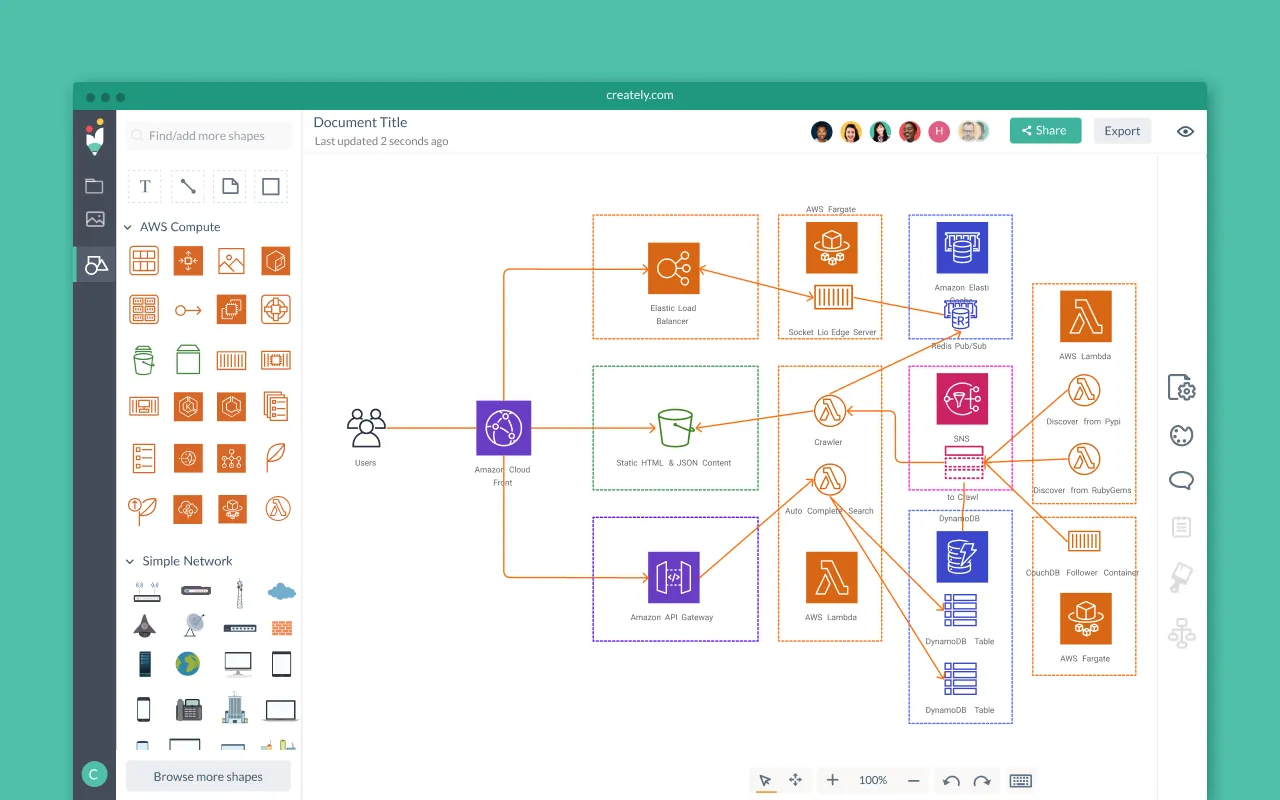Zoom in using the plus control
1280x800 pixels.
[832, 780]
